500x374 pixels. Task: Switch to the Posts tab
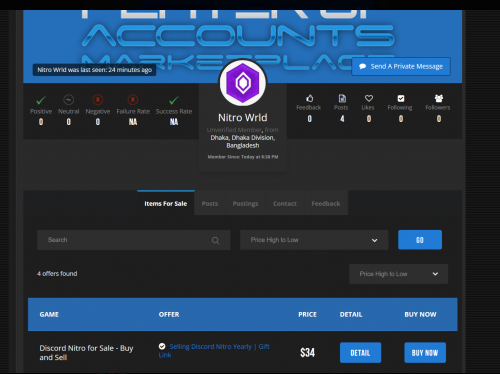210,203
